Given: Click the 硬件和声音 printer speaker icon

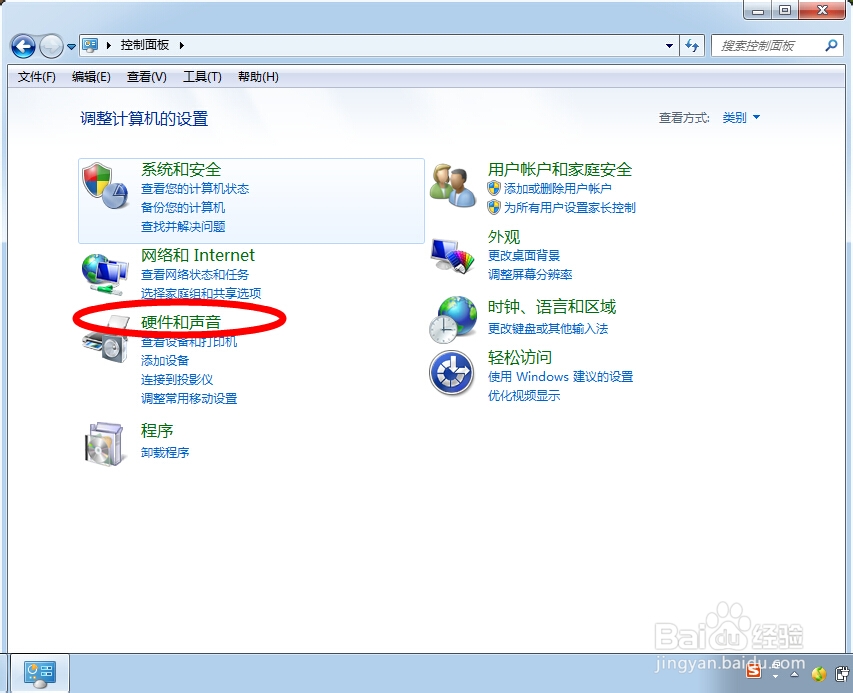Looking at the screenshot, I should click(x=104, y=341).
